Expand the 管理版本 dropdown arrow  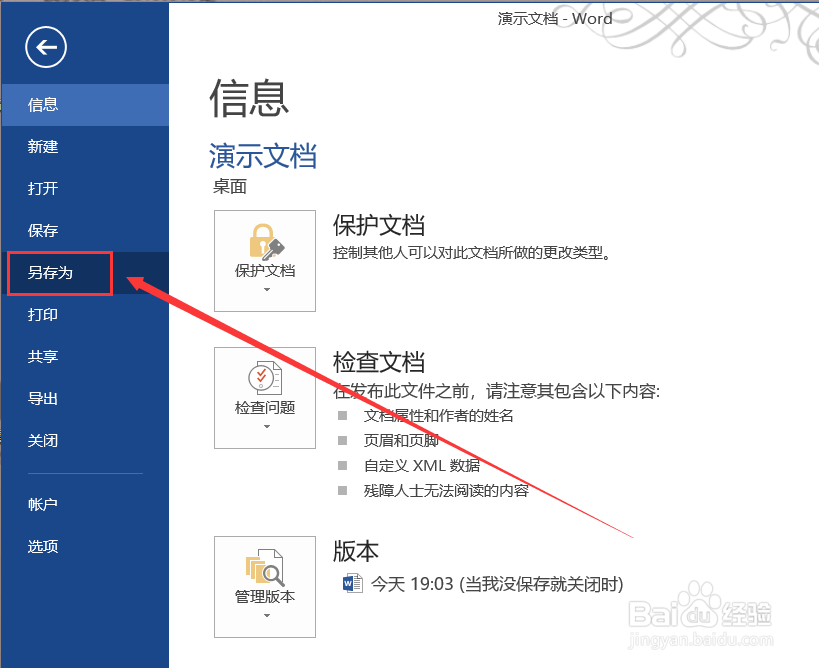(x=267, y=615)
